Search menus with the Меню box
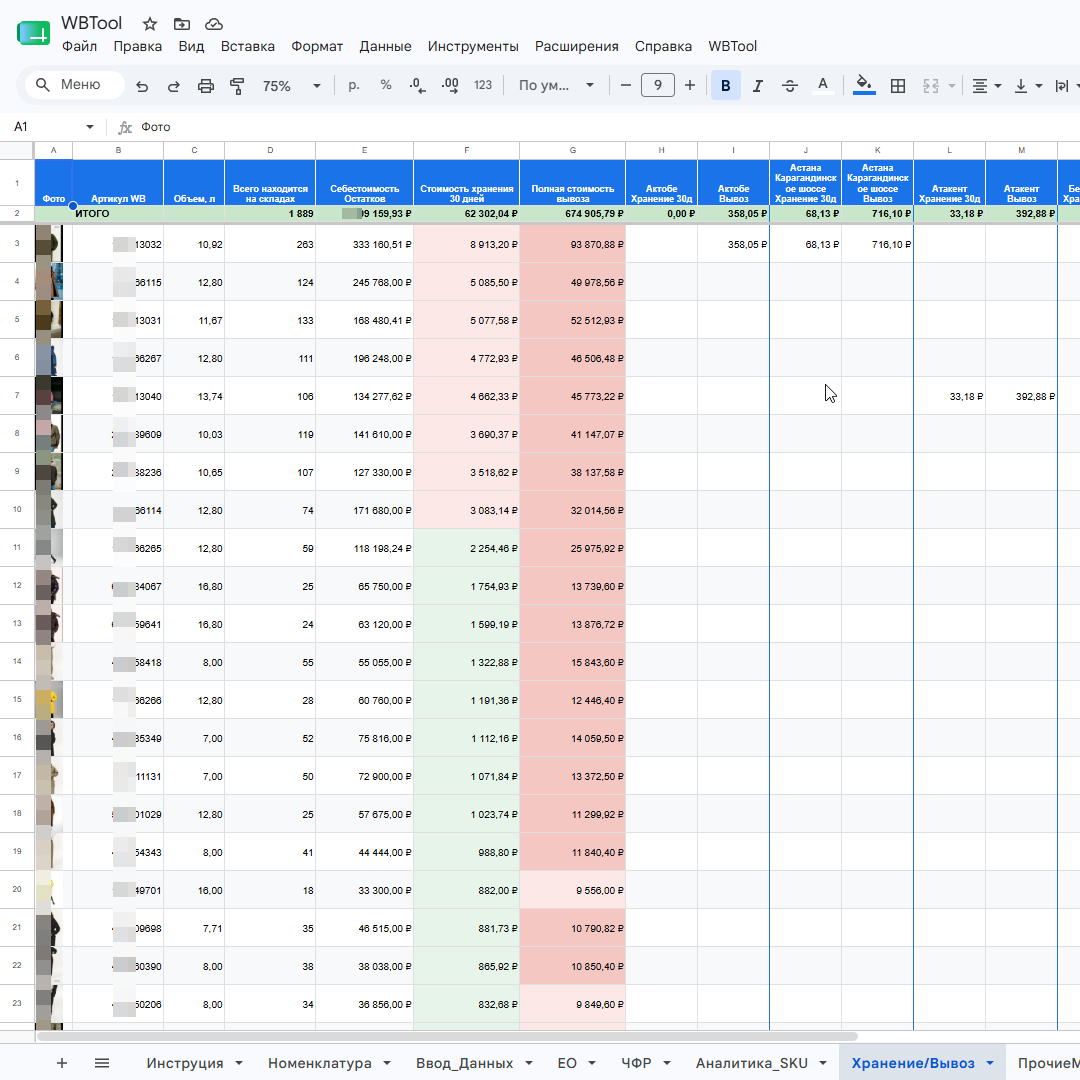Screen dimensions: 1080x1080 point(75,85)
